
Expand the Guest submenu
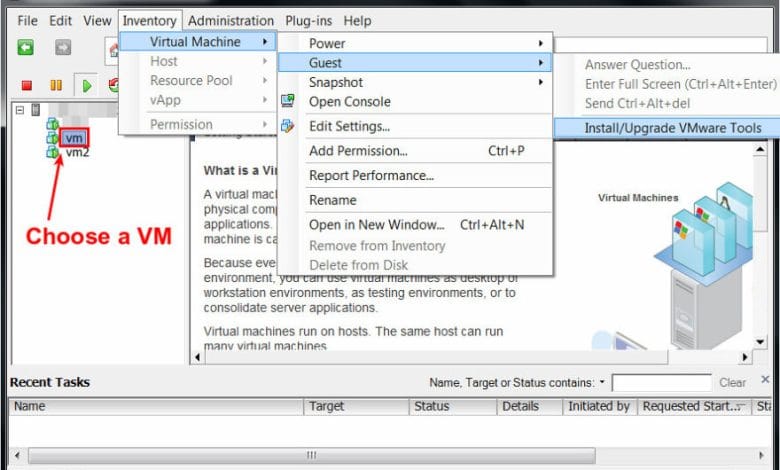[415, 63]
